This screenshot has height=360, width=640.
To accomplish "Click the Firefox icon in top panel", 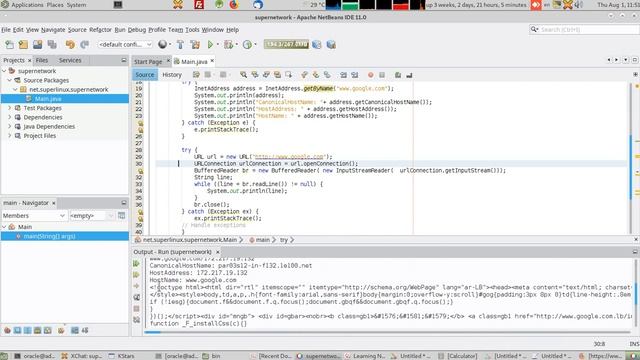I will click(234, 4).
